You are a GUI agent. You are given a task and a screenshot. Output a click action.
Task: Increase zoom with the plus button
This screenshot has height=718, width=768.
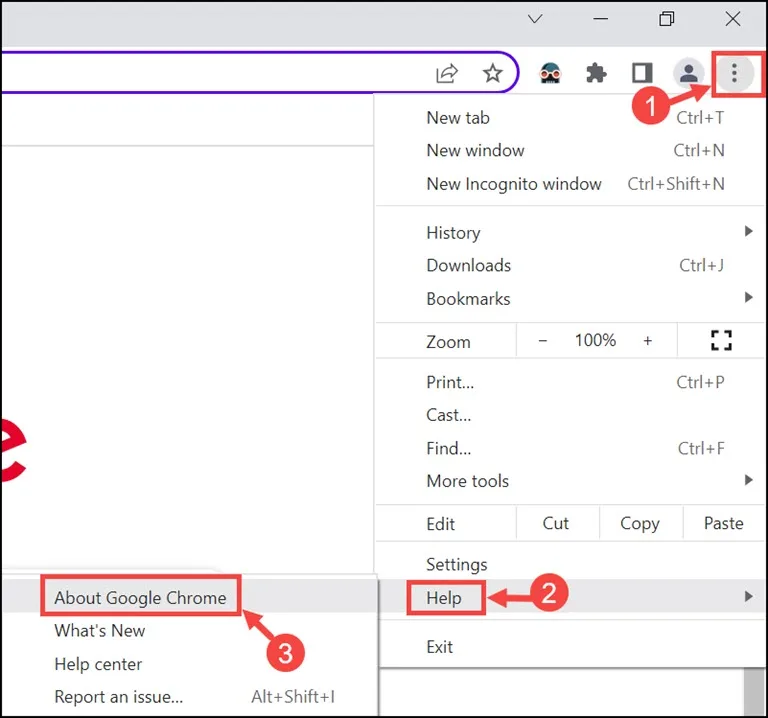[648, 340]
